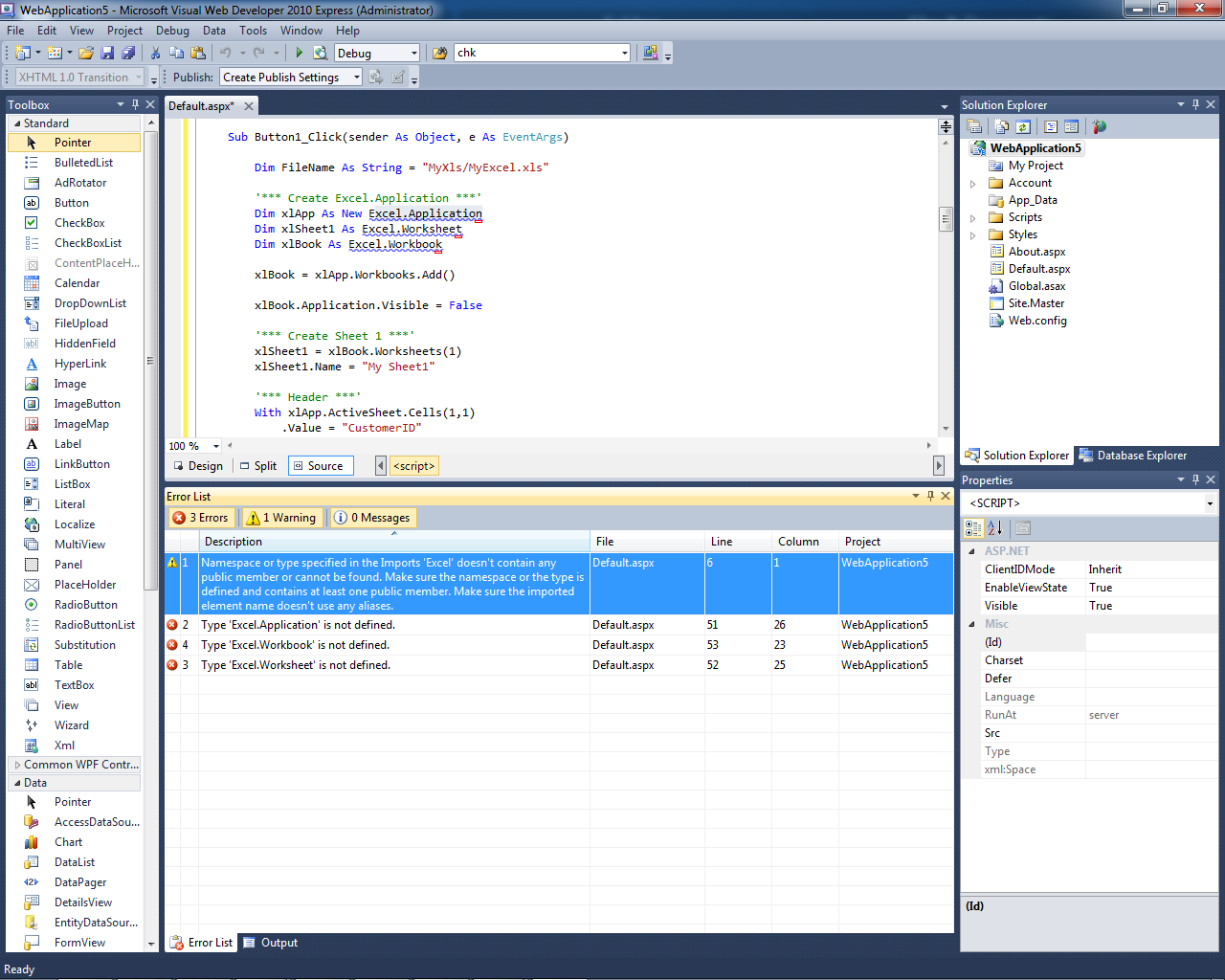Screen dimensions: 1225x980
Task: Click the Save disk icon
Action: [107, 53]
